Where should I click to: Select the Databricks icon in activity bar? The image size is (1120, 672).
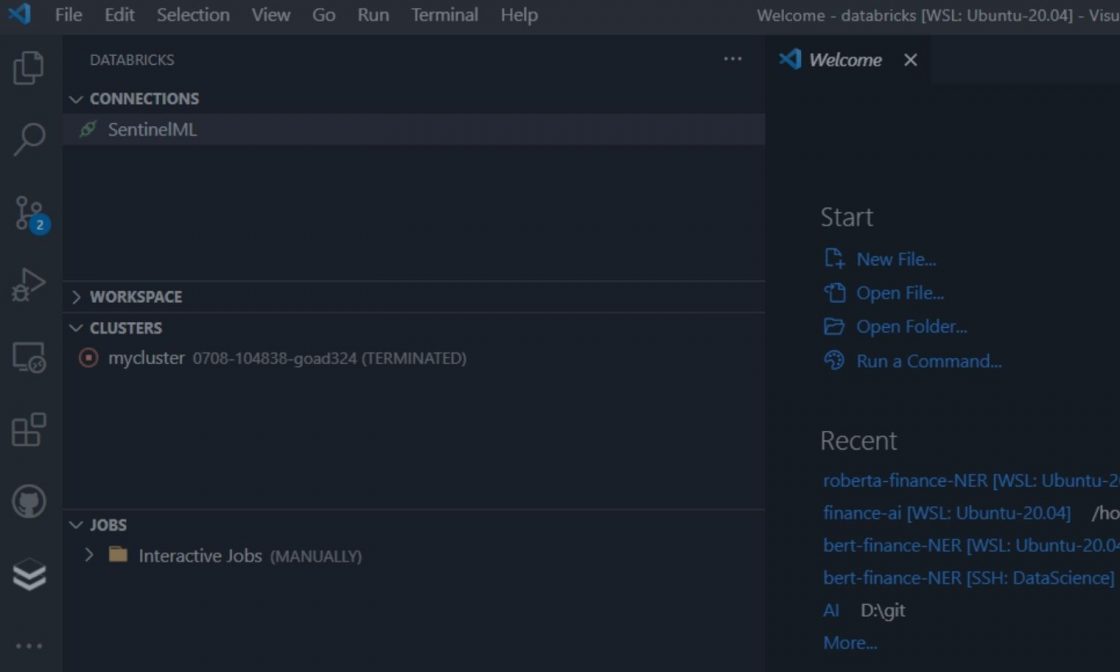tap(29, 575)
